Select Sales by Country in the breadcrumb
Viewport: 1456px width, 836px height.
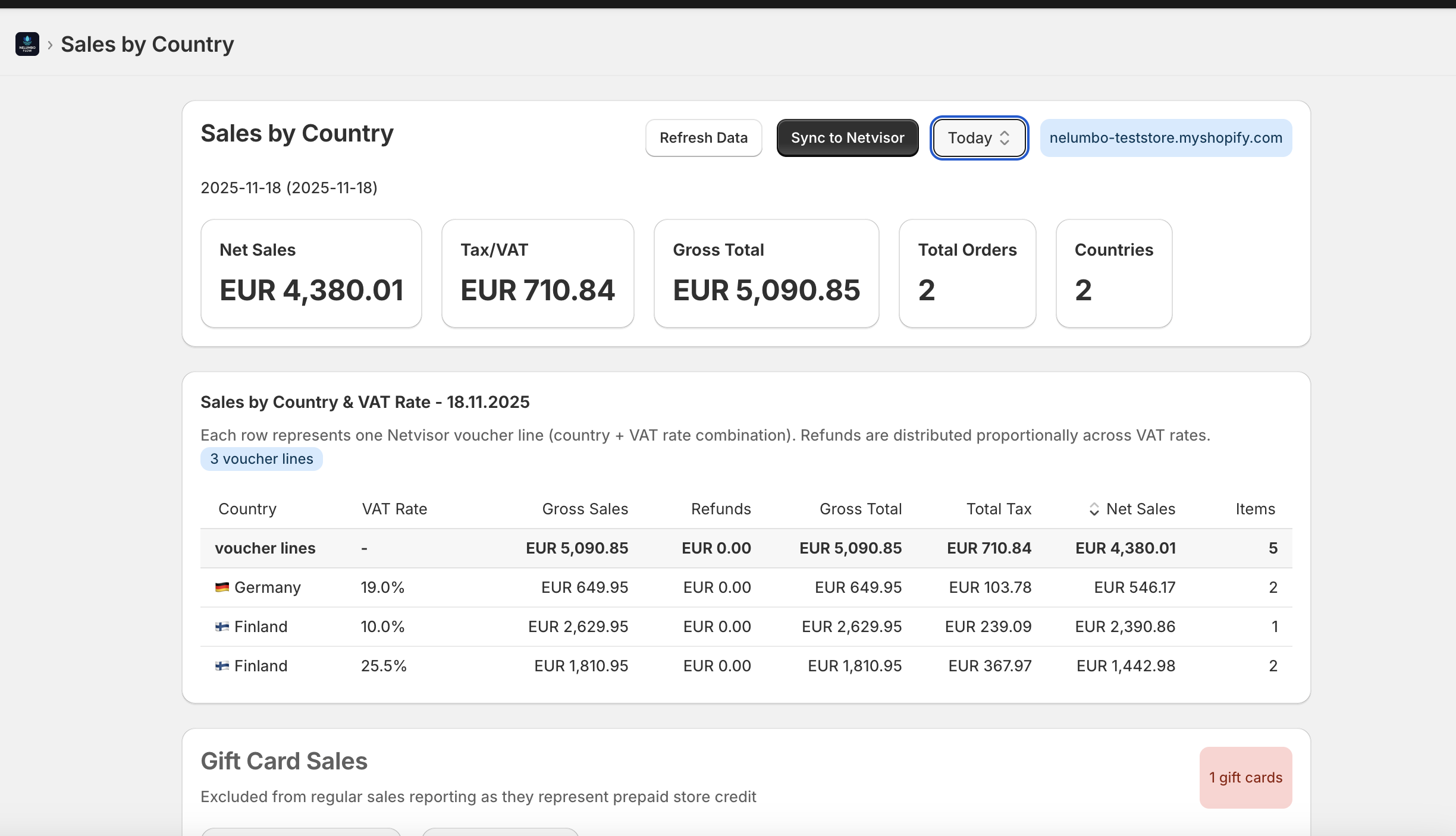(148, 44)
